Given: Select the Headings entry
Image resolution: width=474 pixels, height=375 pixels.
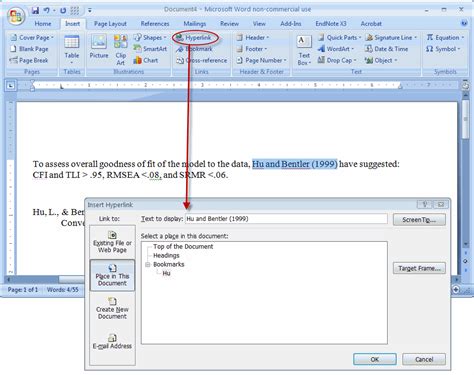Looking at the screenshot, I should (x=166, y=256).
